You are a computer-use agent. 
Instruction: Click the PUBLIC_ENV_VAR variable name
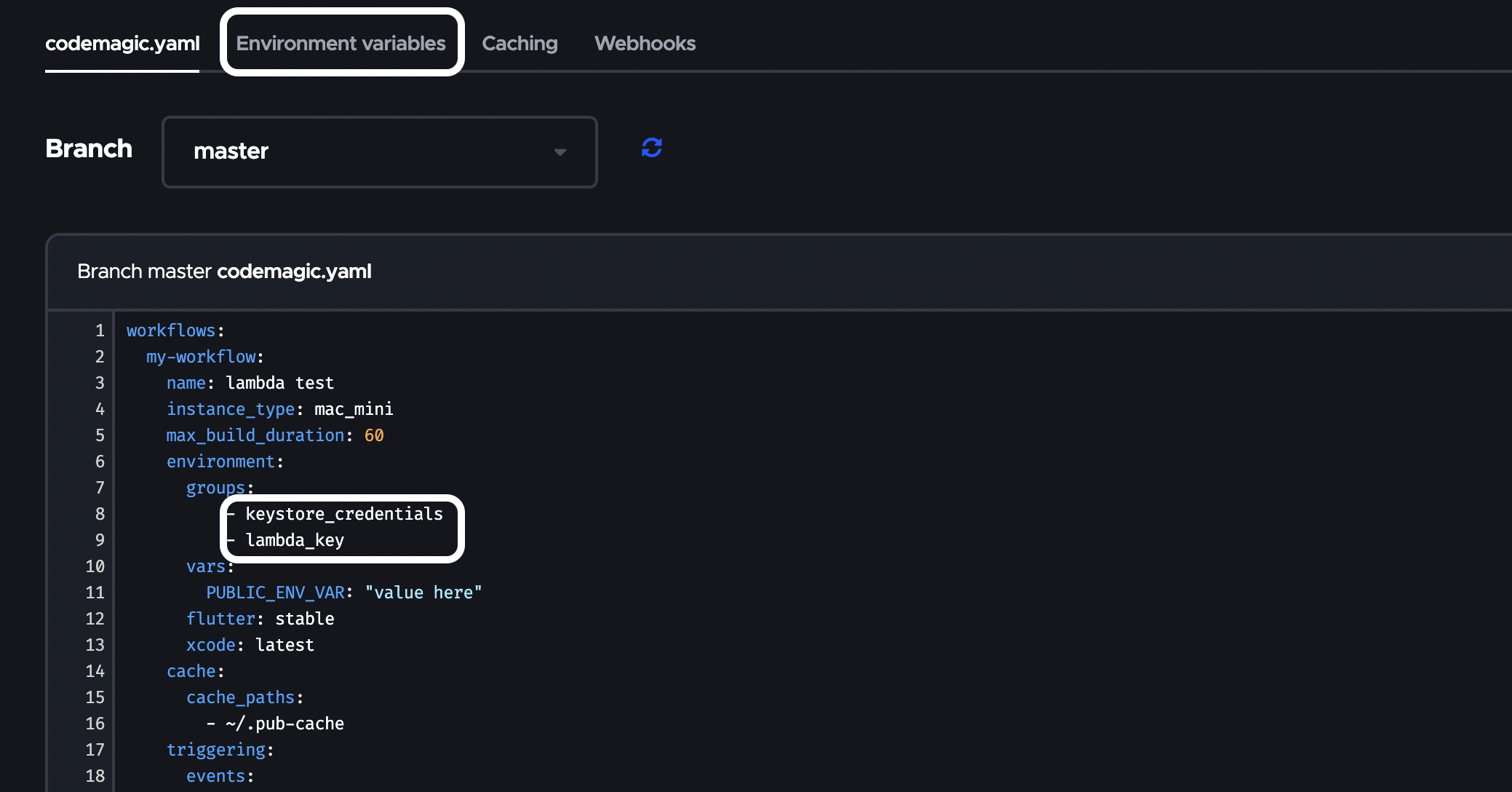click(275, 593)
